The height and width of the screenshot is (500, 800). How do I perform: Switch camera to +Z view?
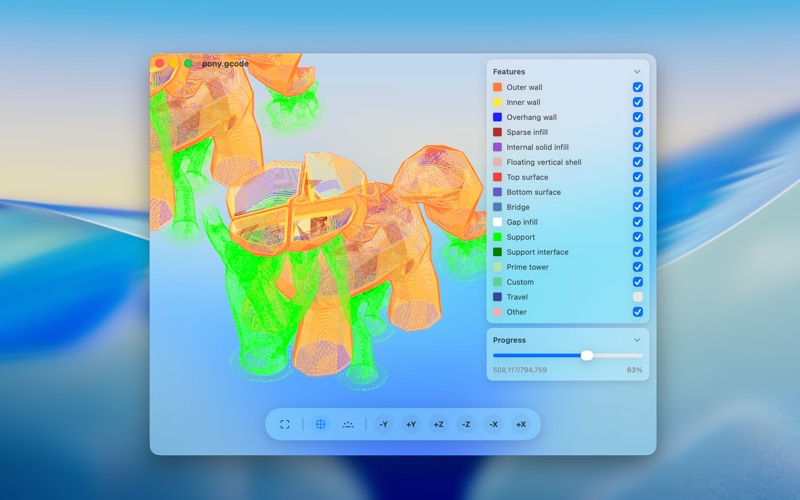tap(439, 424)
